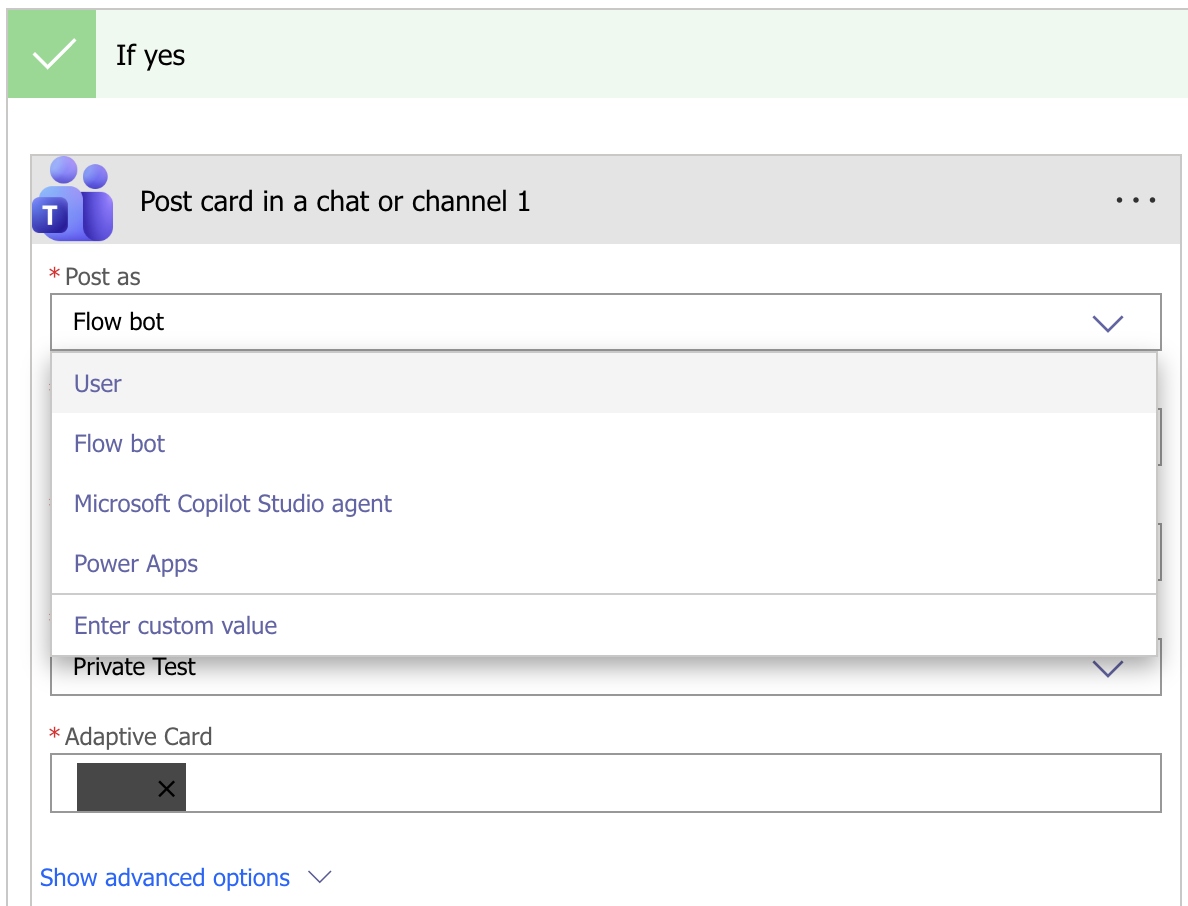The width and height of the screenshot is (1188, 906).
Task: Select User from the Post as list
Action: tap(98, 384)
